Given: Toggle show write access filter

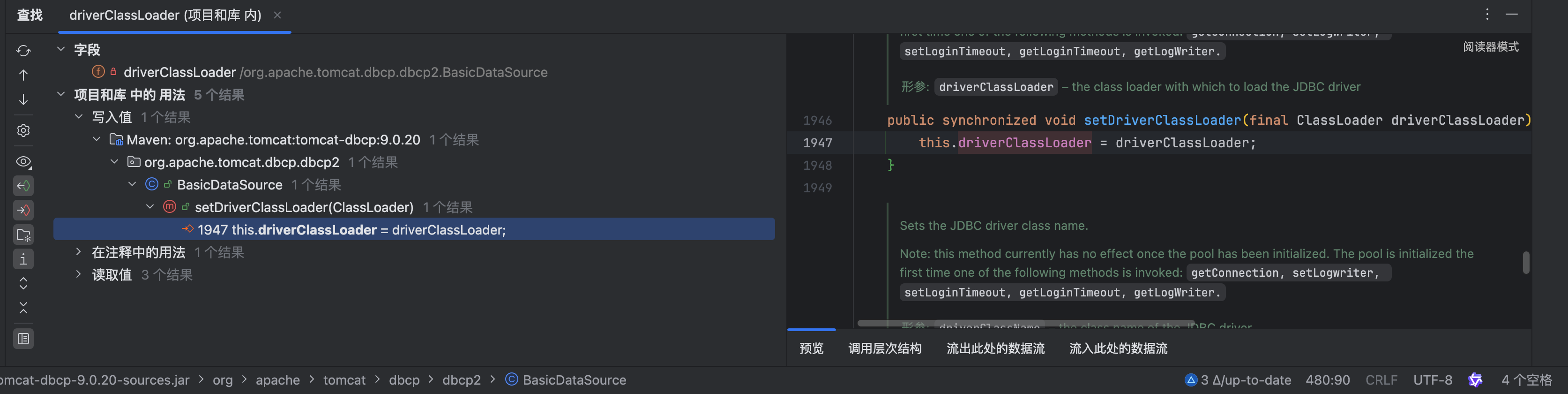Looking at the screenshot, I should [23, 210].
